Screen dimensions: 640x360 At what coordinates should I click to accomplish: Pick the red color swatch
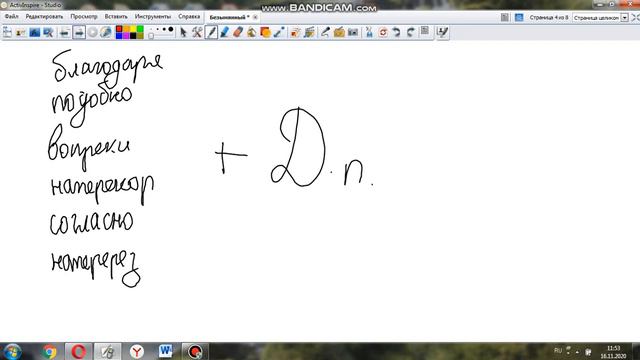click(x=119, y=29)
